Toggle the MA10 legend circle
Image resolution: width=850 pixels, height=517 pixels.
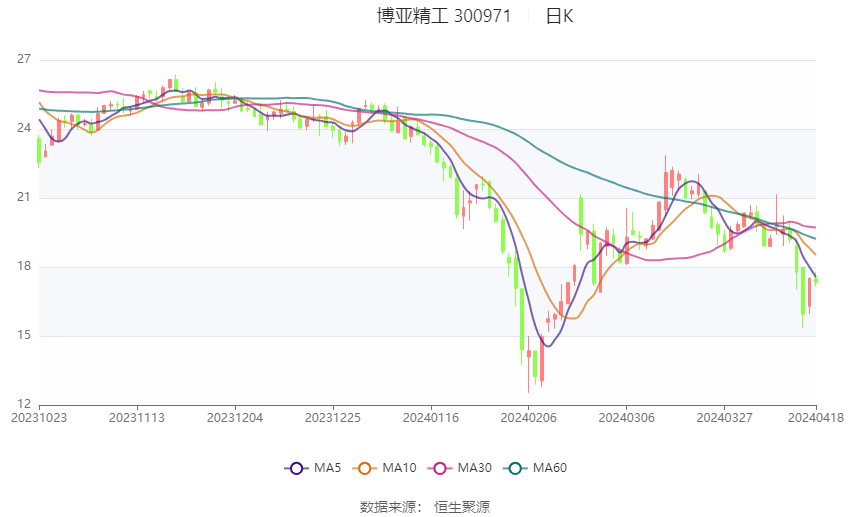click(x=365, y=468)
